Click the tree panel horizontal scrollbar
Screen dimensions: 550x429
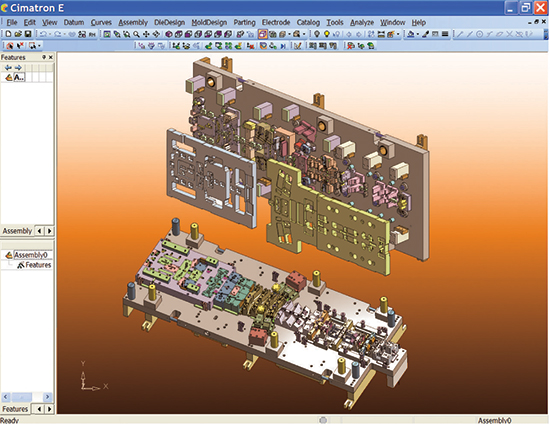27,397
